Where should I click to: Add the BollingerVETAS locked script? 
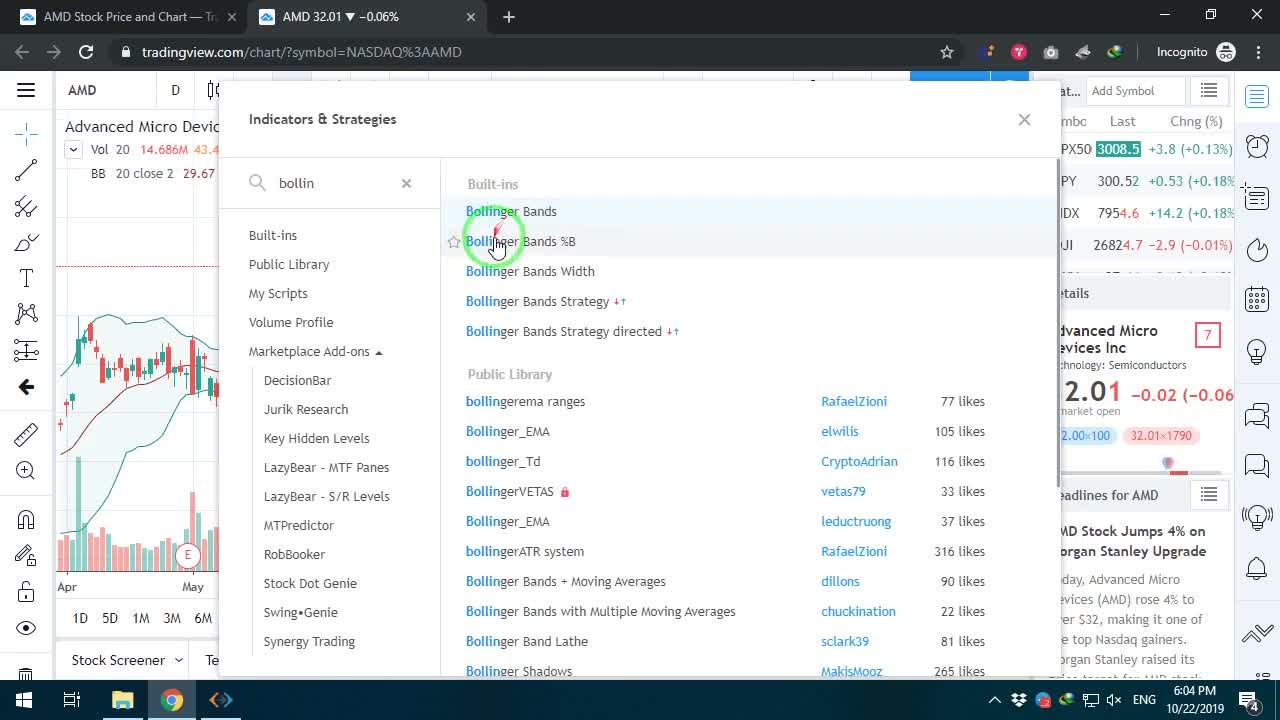510,491
